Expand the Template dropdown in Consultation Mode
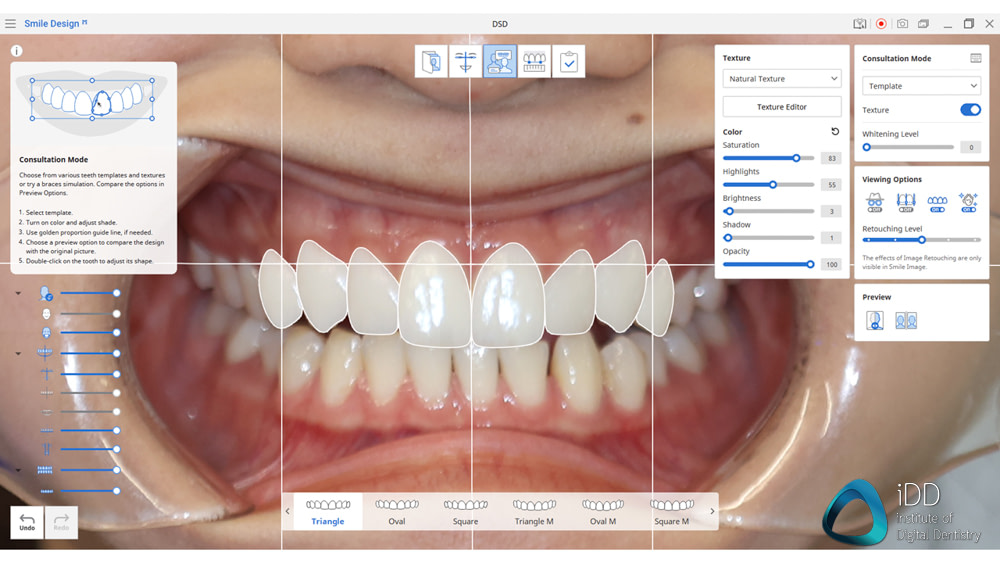 [921, 86]
